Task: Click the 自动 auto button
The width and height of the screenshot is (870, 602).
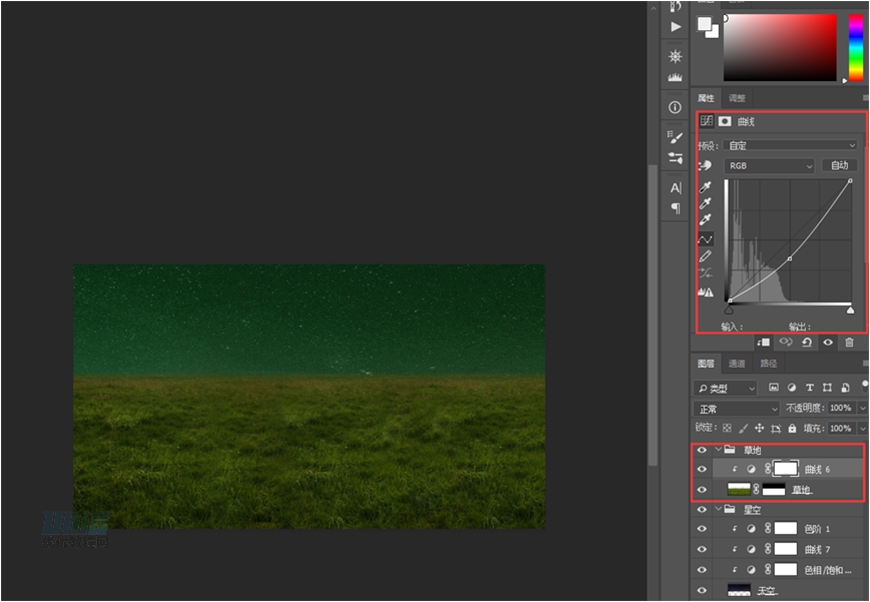Action: pyautogui.click(x=839, y=165)
